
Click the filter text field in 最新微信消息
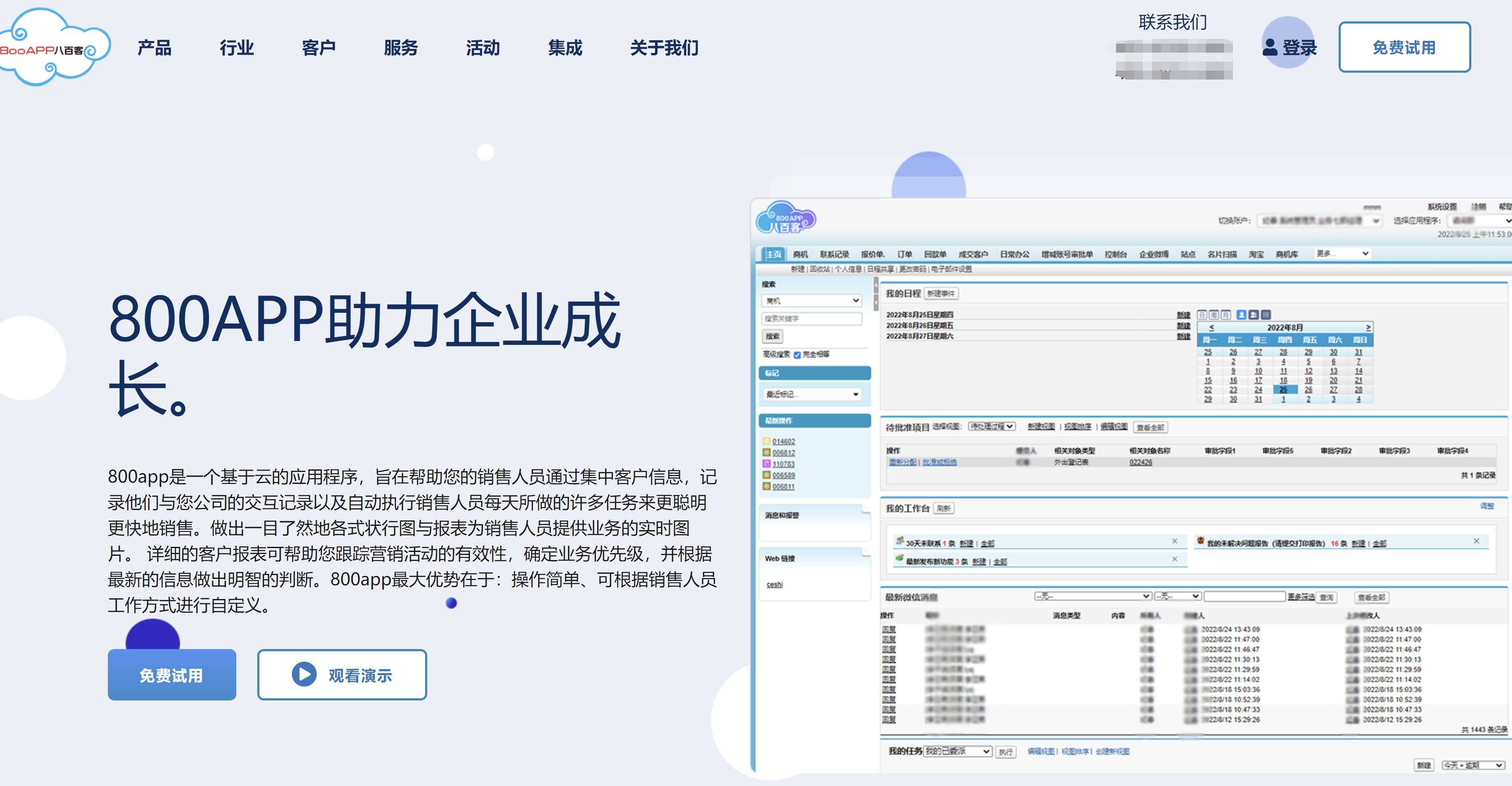[x=1244, y=596]
